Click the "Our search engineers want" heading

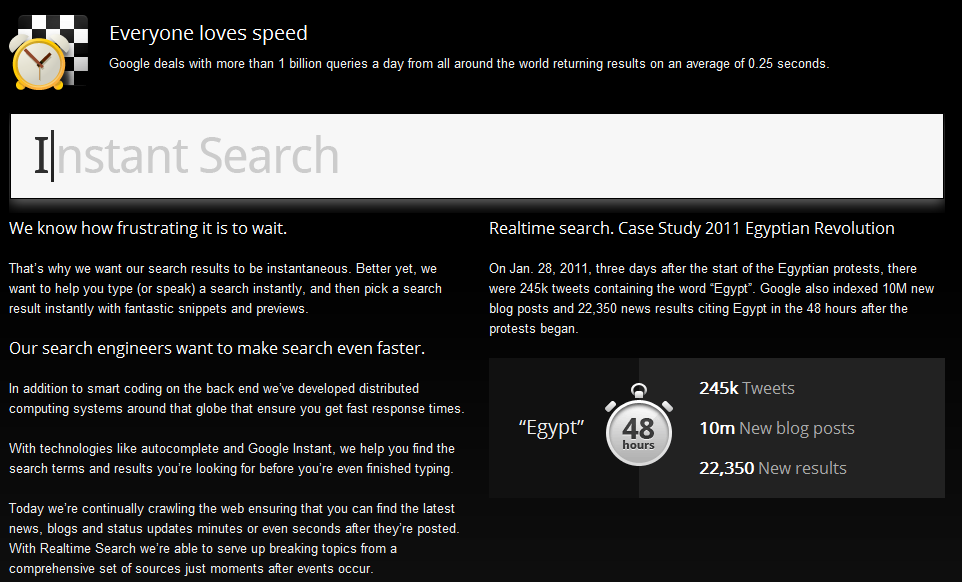point(217,348)
